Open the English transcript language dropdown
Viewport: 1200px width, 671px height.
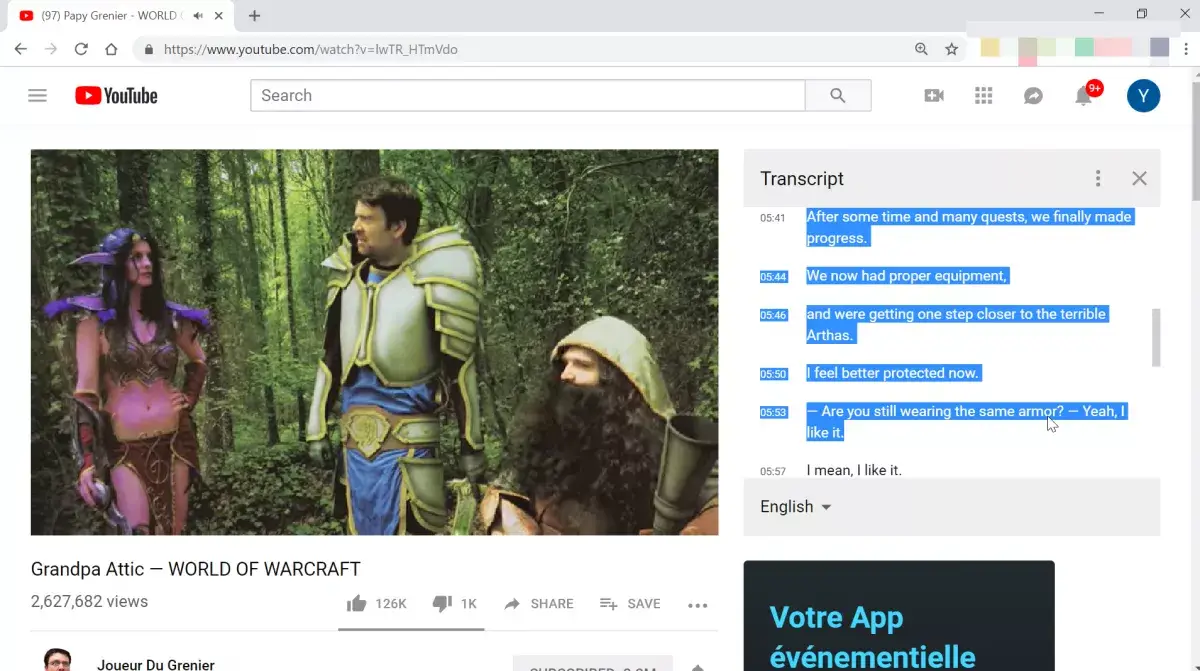(793, 507)
